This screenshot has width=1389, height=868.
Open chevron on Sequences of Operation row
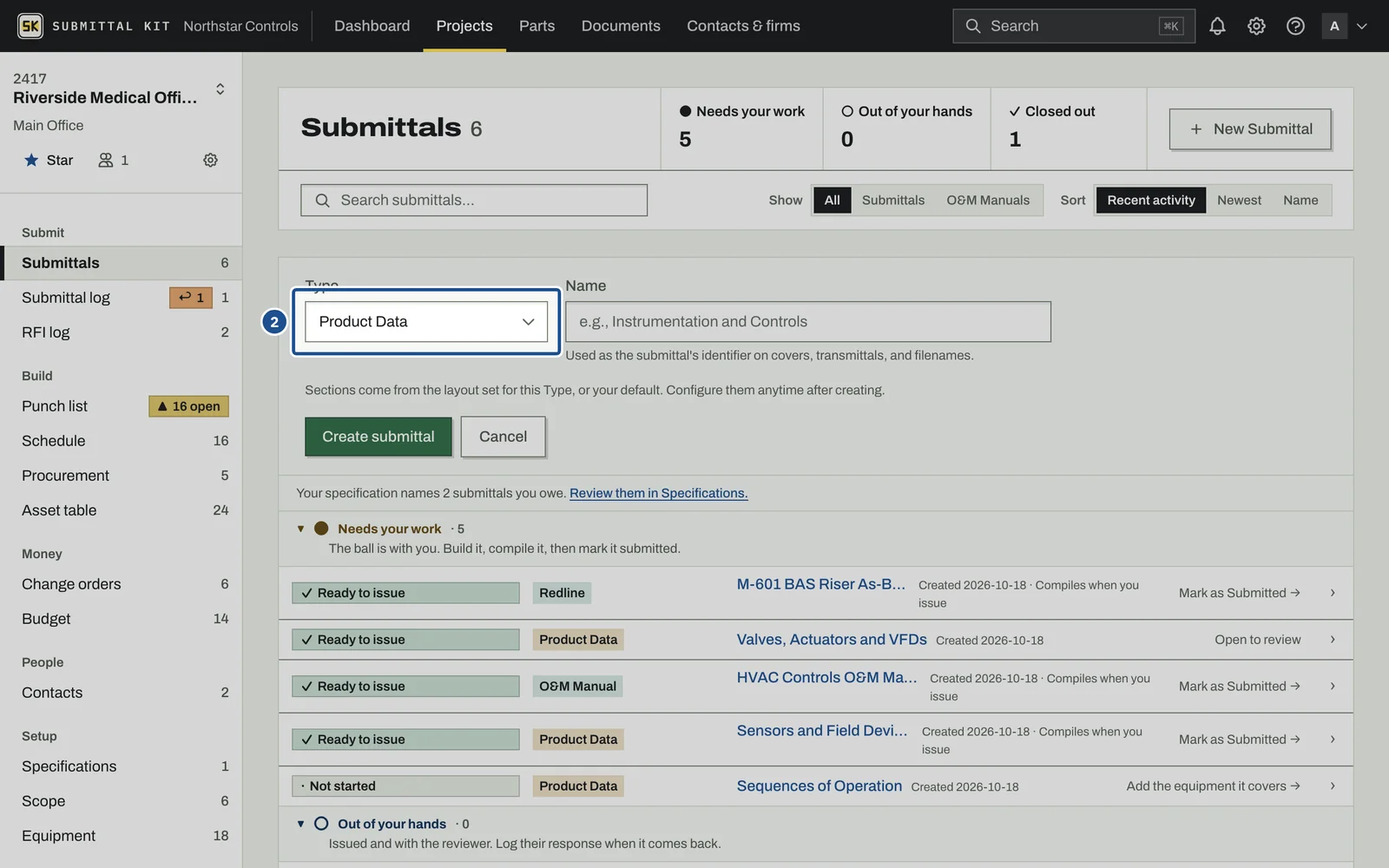click(1333, 786)
